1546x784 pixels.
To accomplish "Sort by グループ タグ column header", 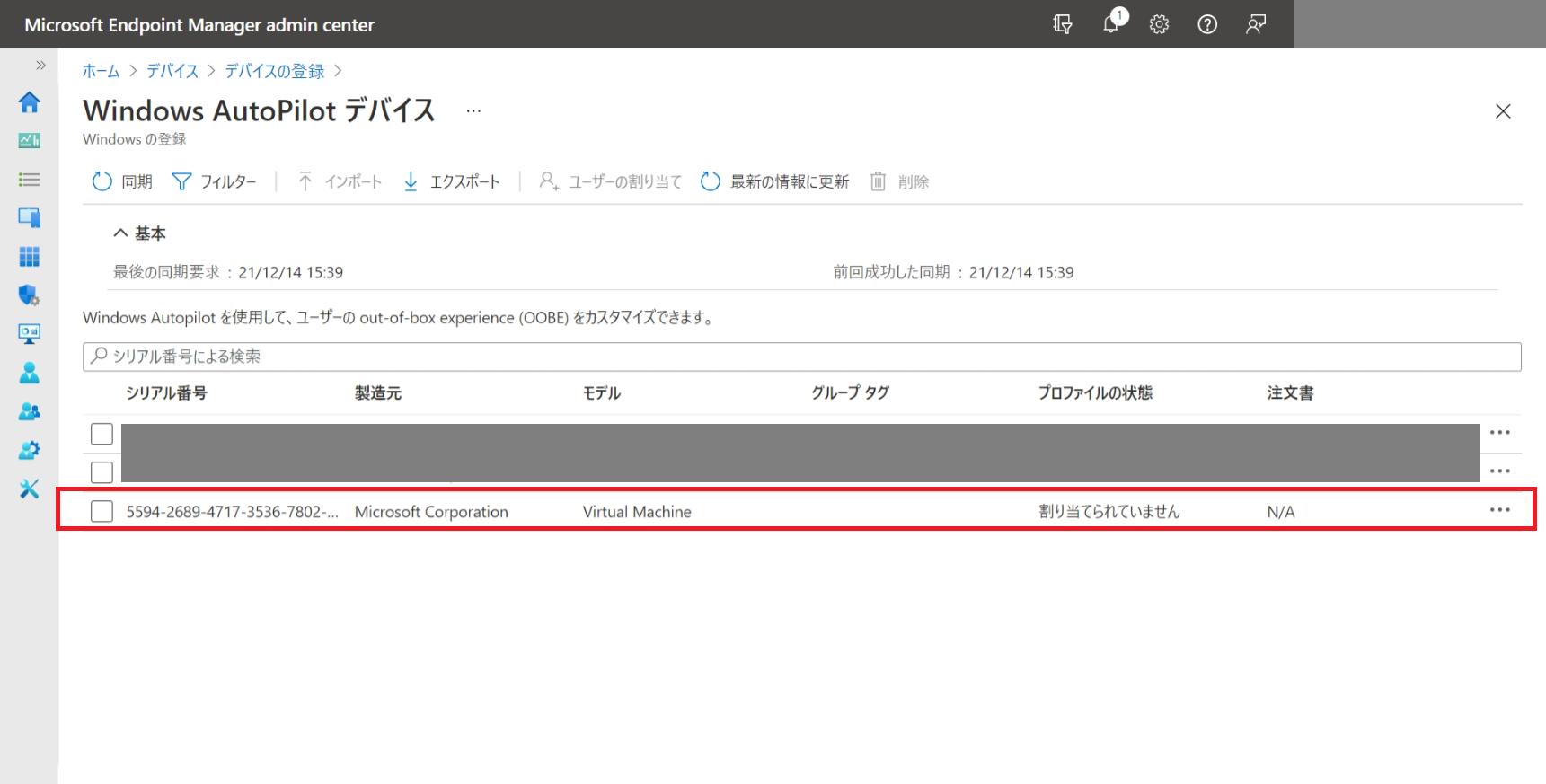I will click(x=850, y=393).
